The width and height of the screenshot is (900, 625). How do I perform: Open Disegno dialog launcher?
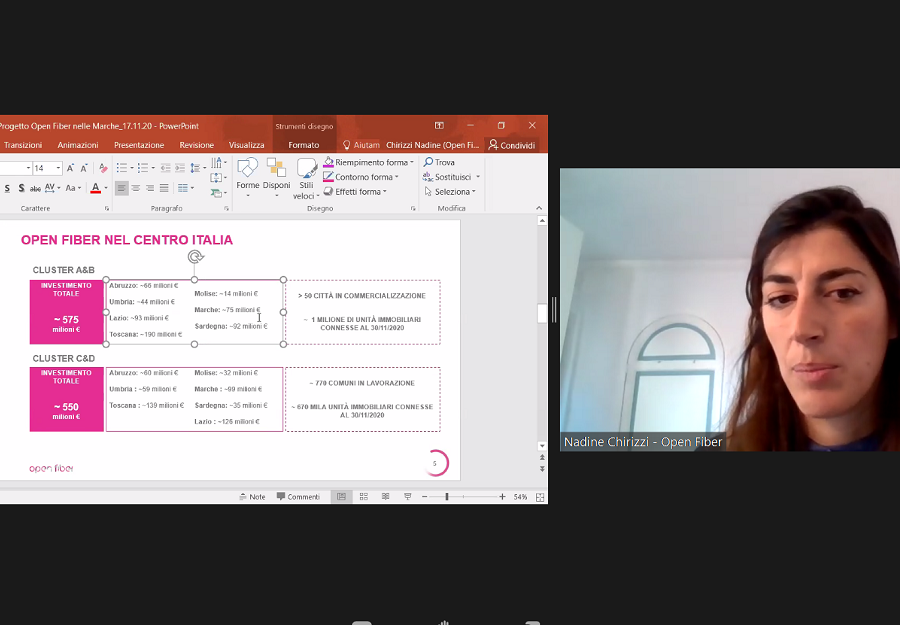413,209
